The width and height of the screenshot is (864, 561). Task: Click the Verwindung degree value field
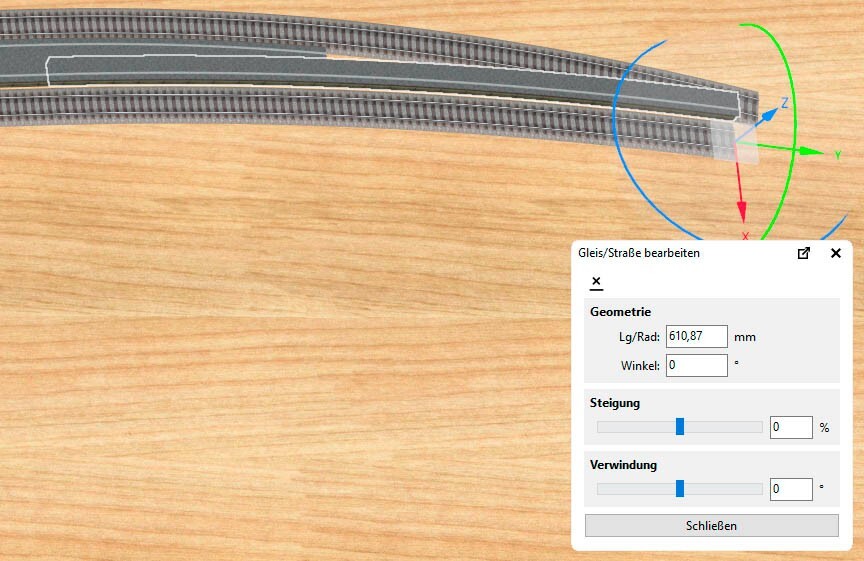pos(791,489)
